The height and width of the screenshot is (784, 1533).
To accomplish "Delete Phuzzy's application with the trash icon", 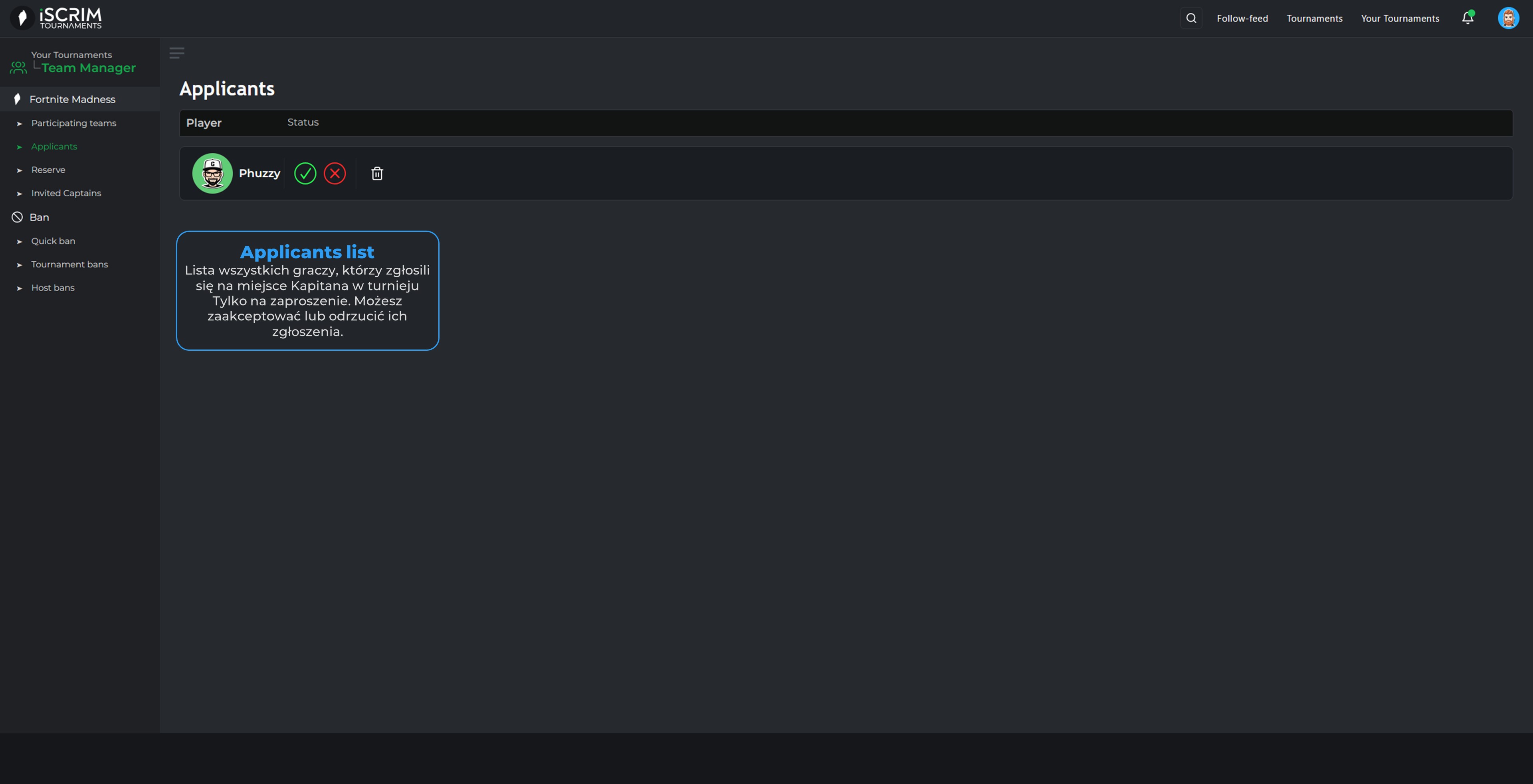I will (x=377, y=174).
